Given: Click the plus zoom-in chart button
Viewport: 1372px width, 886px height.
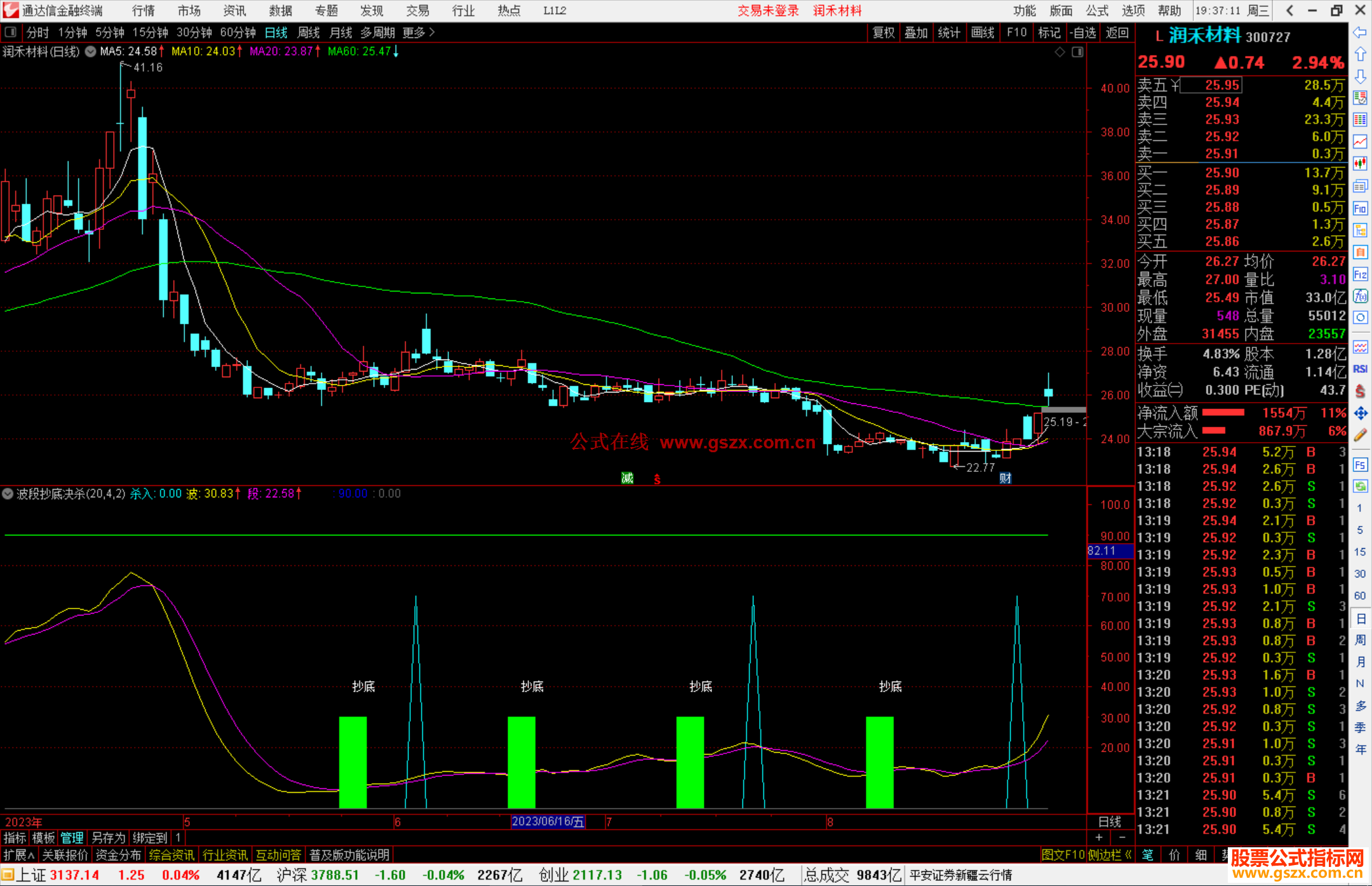Looking at the screenshot, I should (x=1099, y=837).
